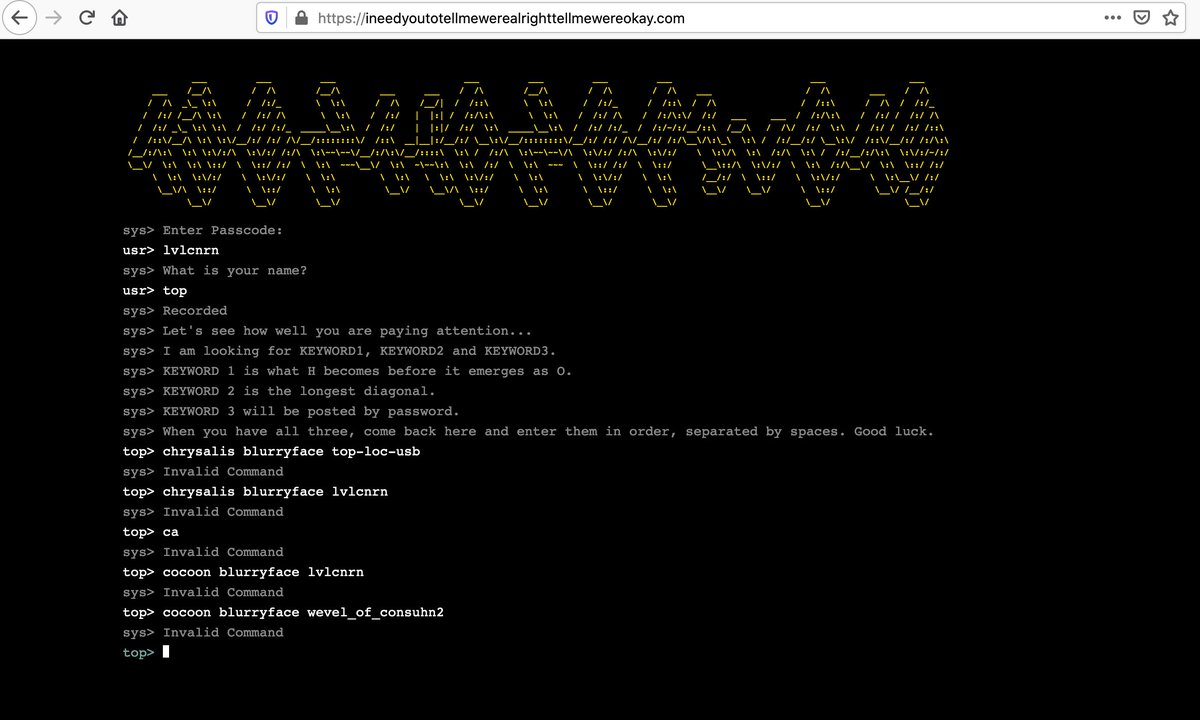Select the 'KEYWORD 2 is the longest diagonal' line
Image resolution: width=1200 pixels, height=720 pixels.
(x=279, y=391)
